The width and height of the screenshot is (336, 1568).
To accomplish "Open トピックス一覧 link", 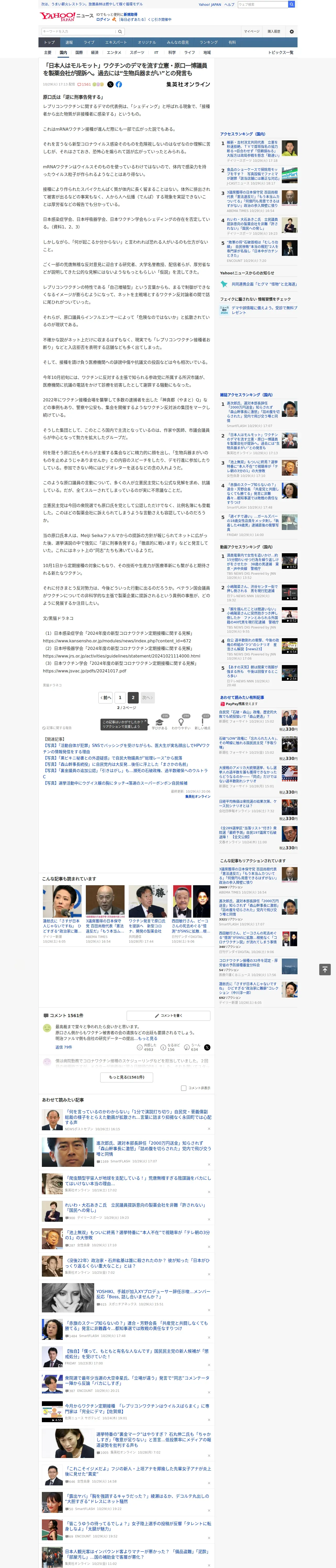I will click(x=281, y=52).
